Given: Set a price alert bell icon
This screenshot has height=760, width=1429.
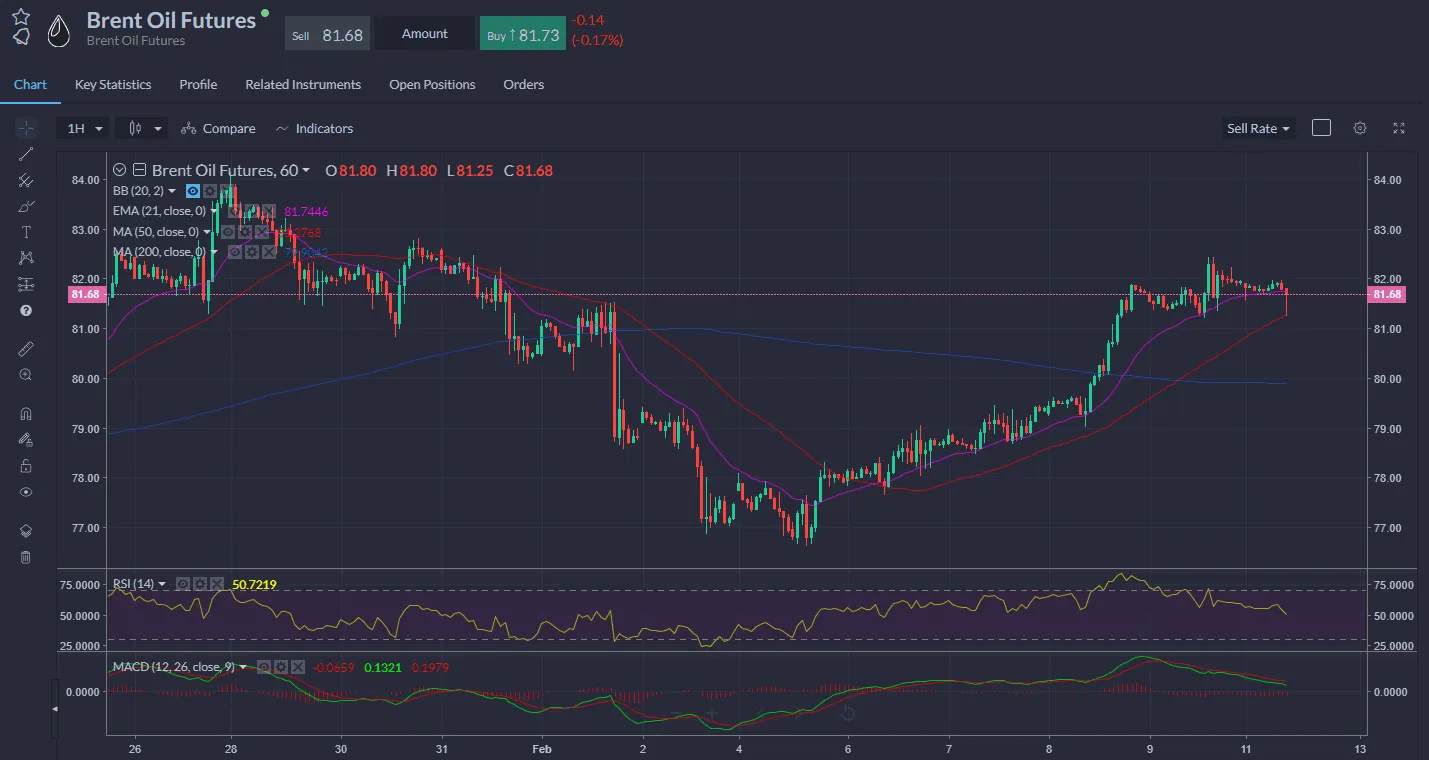Looking at the screenshot, I should point(21,37).
